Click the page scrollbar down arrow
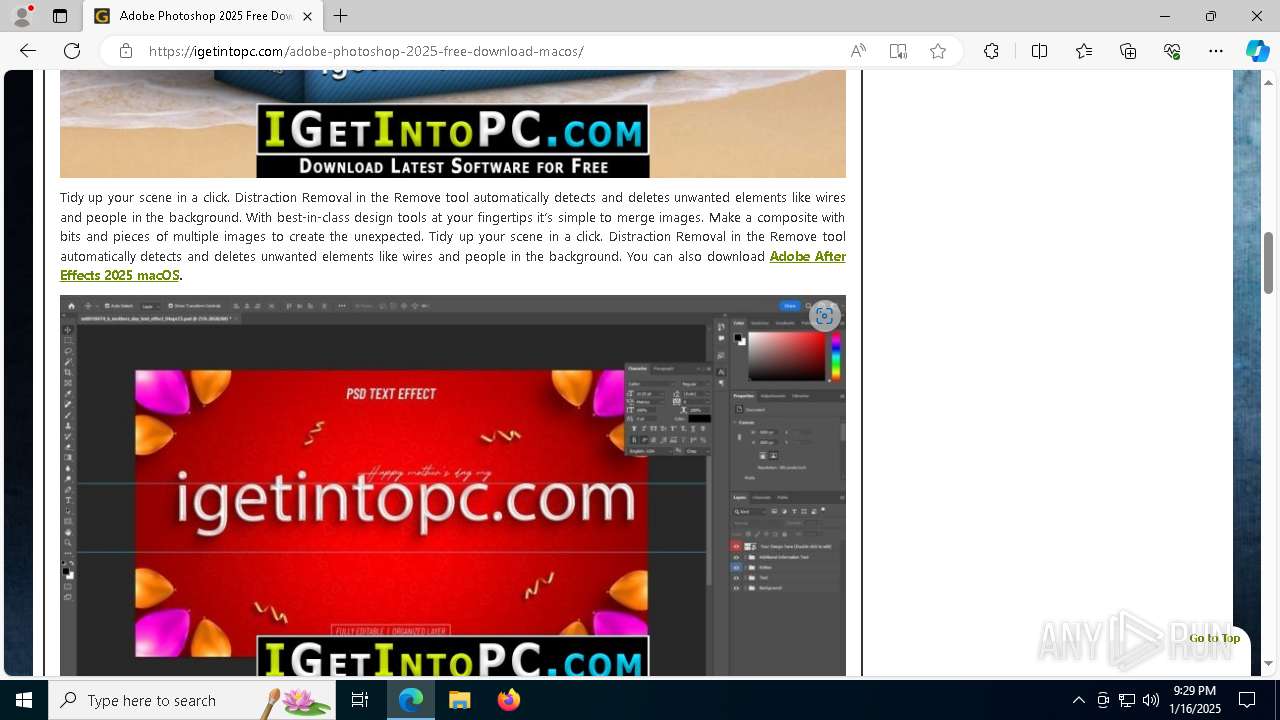Image resolution: width=1280 pixels, height=720 pixels. point(1269,663)
